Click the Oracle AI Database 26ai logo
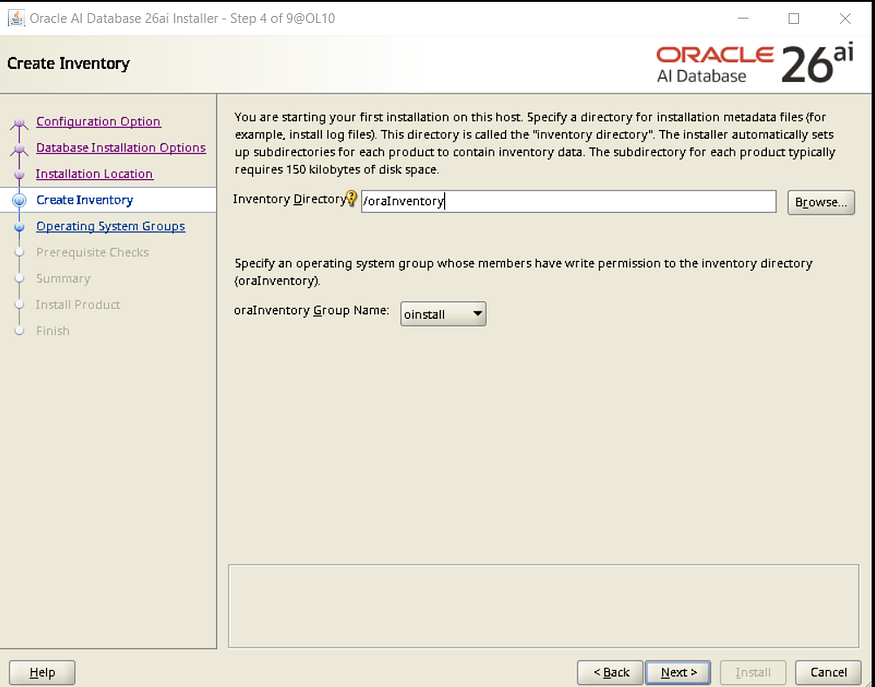The width and height of the screenshot is (875, 687). tap(754, 64)
